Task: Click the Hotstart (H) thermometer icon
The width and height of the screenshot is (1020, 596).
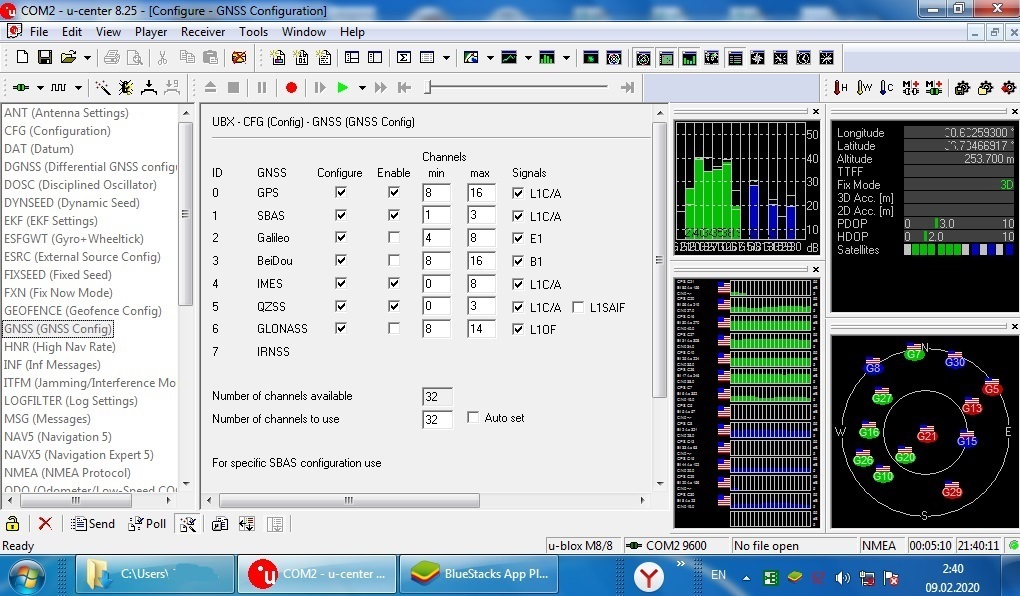Action: (840, 88)
